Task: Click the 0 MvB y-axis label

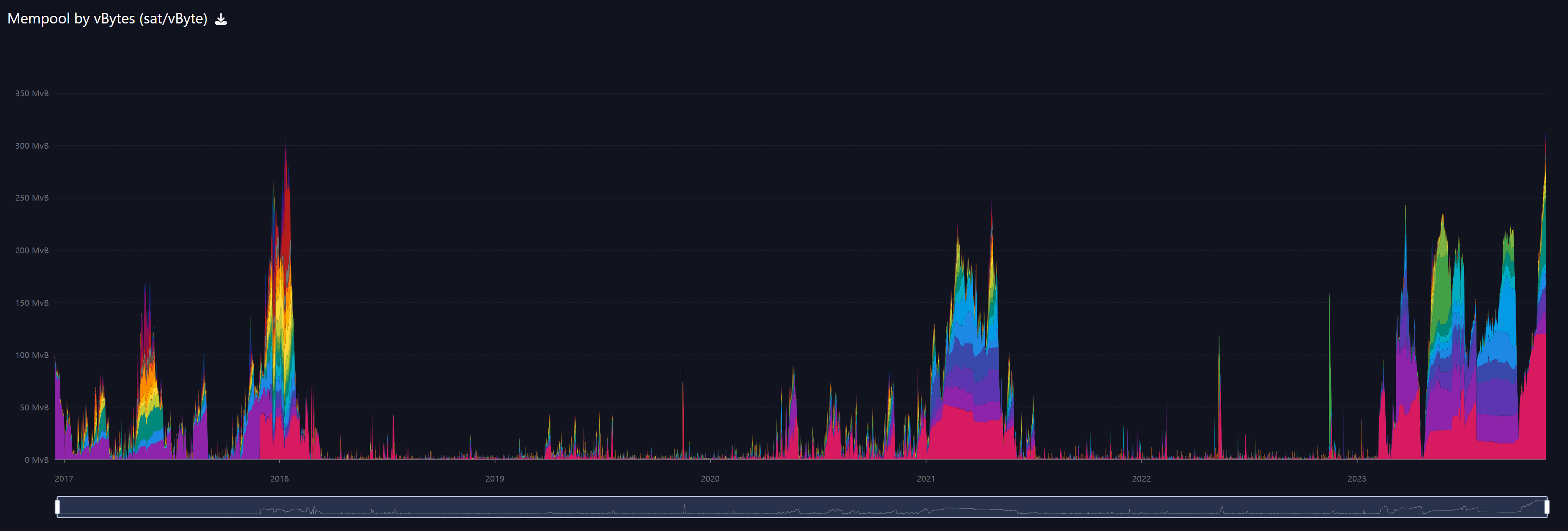Action: pos(36,460)
